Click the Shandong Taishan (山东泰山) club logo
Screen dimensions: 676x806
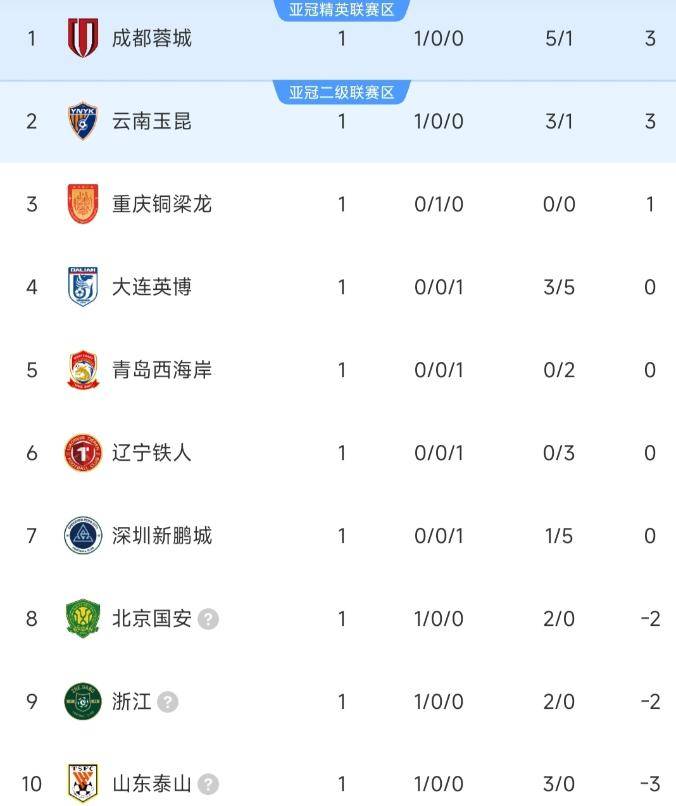tap(83, 783)
